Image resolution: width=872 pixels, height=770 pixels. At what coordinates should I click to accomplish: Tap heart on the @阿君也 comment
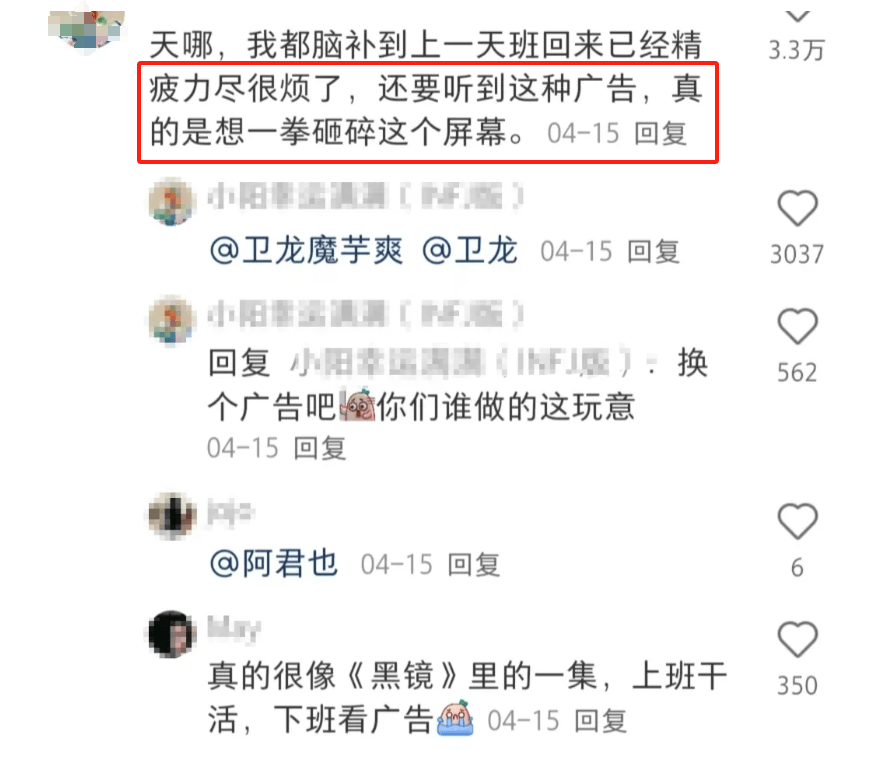(x=797, y=521)
